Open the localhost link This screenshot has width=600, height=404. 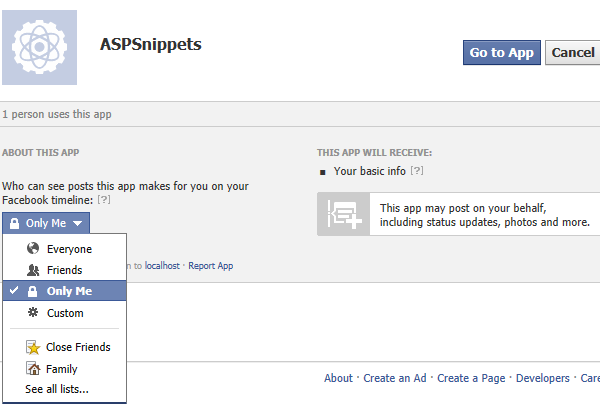click(162, 266)
